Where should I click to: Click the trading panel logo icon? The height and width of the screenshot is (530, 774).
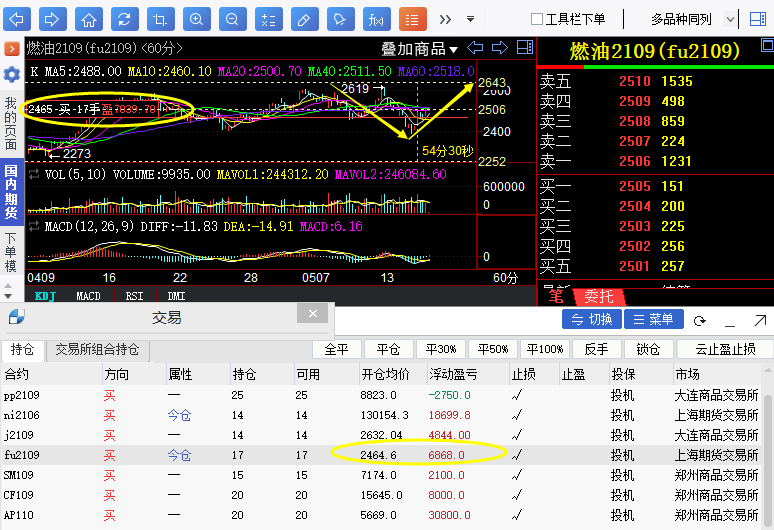[x=17, y=317]
